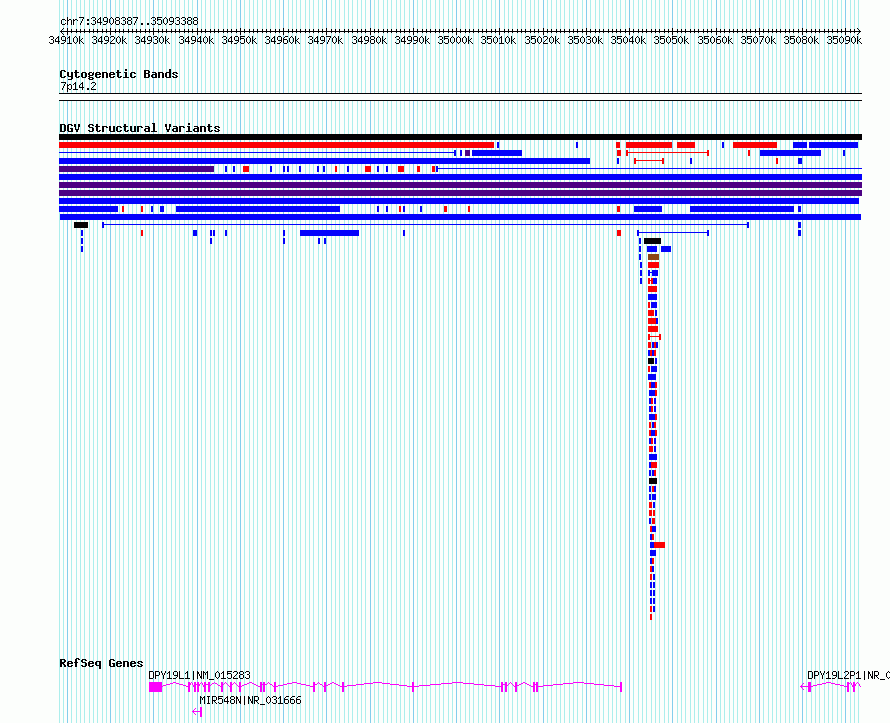Click the 35010k ruler label
Viewport: 890px width, 723px height.
(498, 40)
